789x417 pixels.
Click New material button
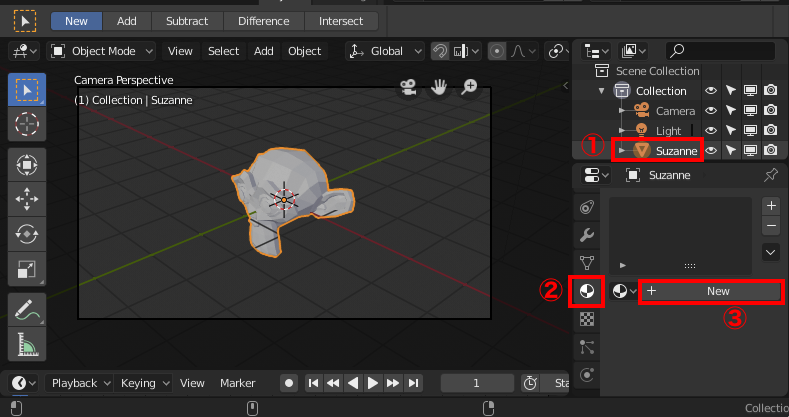coord(711,291)
